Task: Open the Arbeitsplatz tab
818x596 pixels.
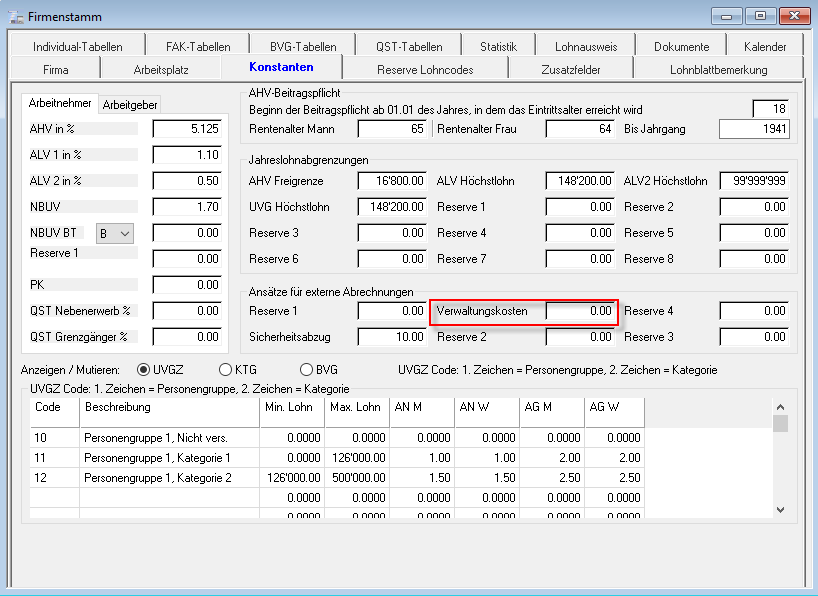Action: click(161, 69)
